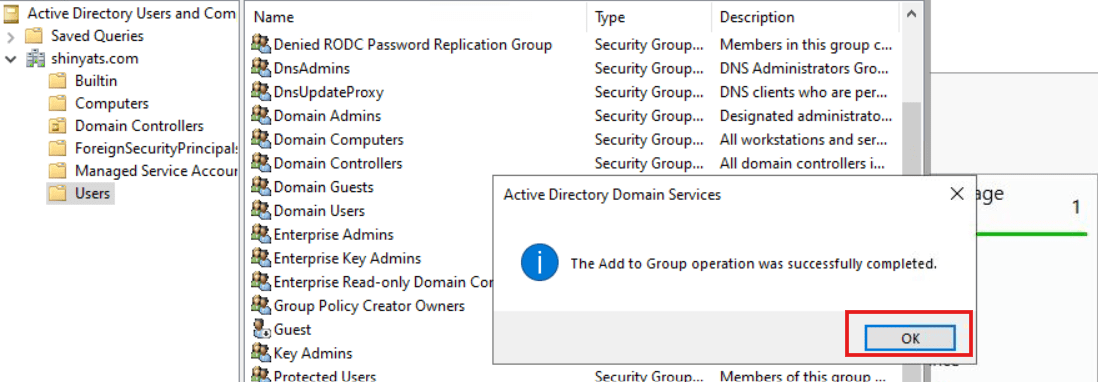Select Domain Controllers label in the tree

[x=139, y=126]
